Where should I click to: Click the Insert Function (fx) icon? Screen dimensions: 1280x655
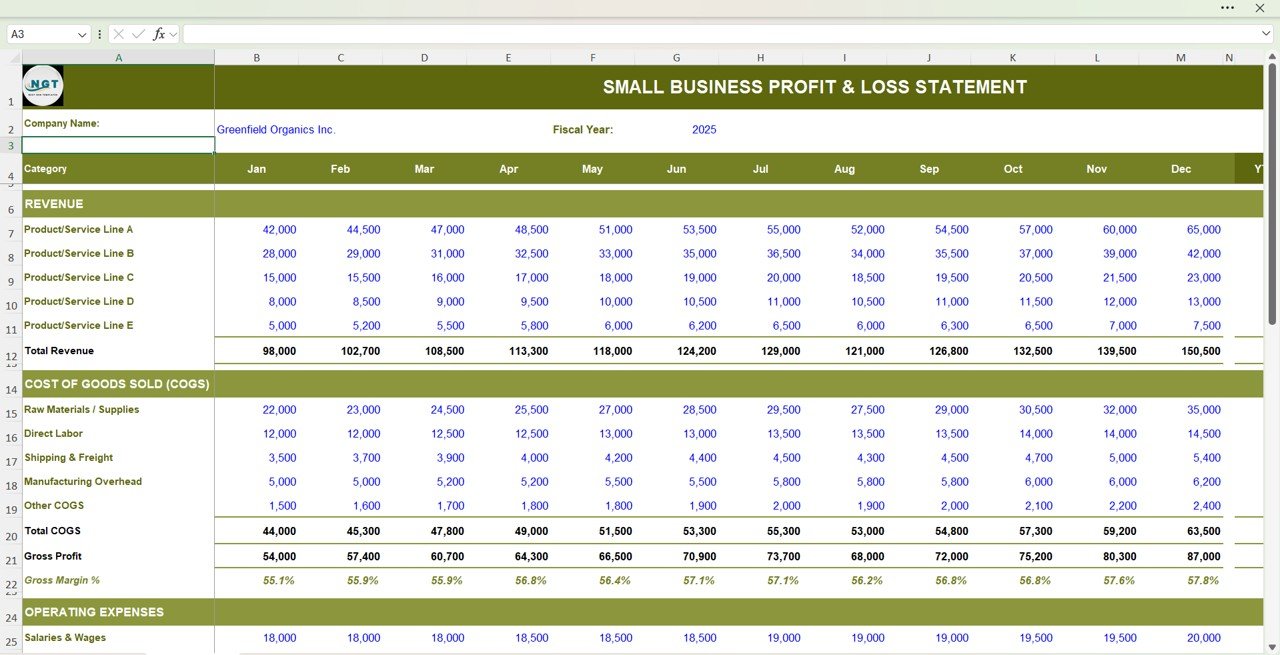pos(158,33)
